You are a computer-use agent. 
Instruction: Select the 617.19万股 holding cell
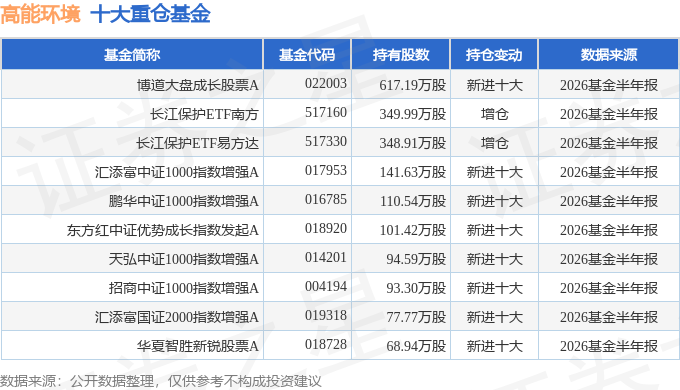412,85
